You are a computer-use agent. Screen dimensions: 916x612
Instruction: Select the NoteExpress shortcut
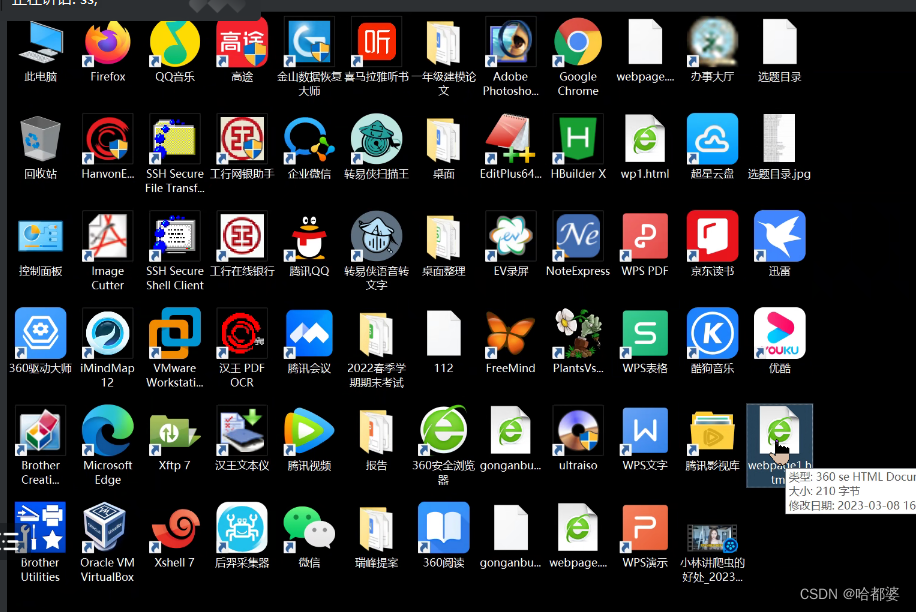tap(578, 236)
